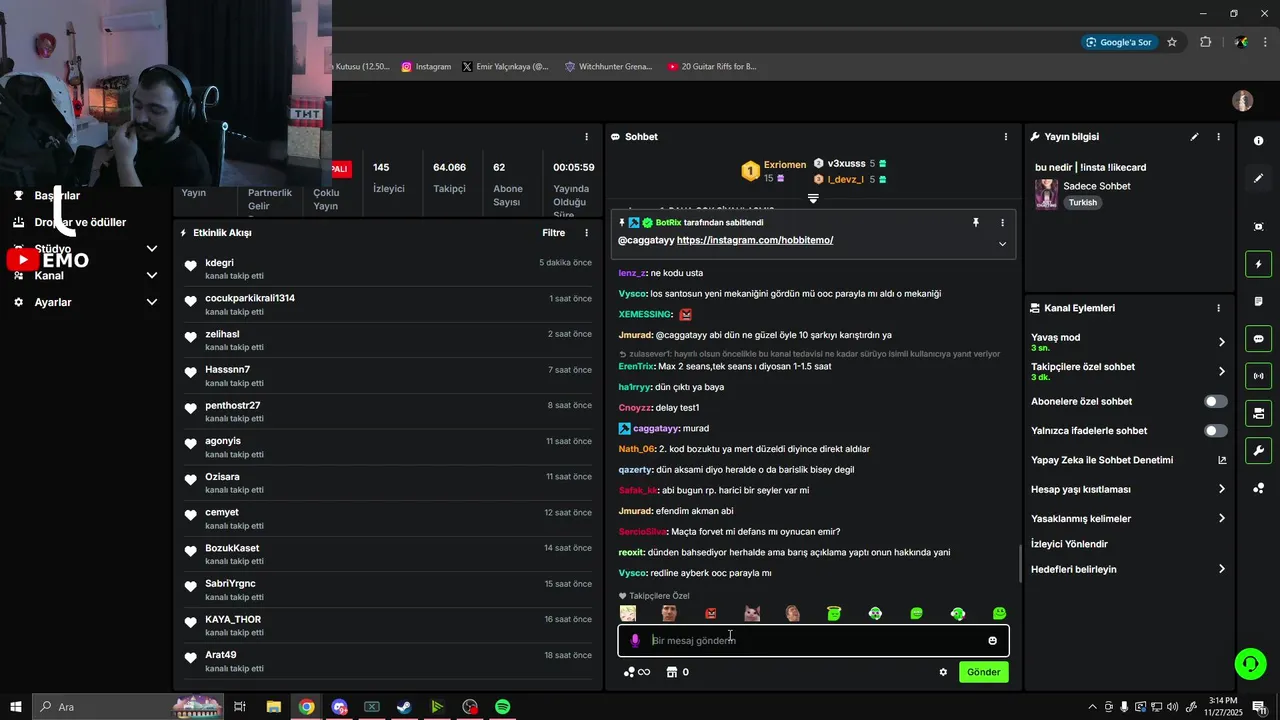
Task: Open the emoji picker in the message box
Action: click(992, 641)
